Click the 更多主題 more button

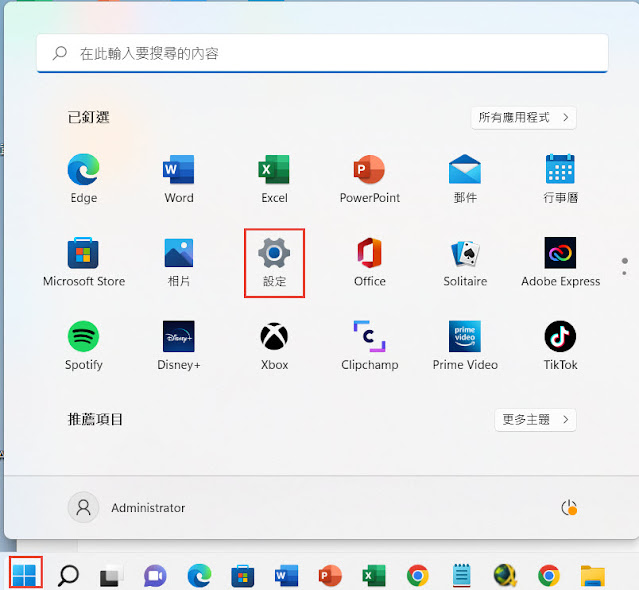tap(535, 420)
